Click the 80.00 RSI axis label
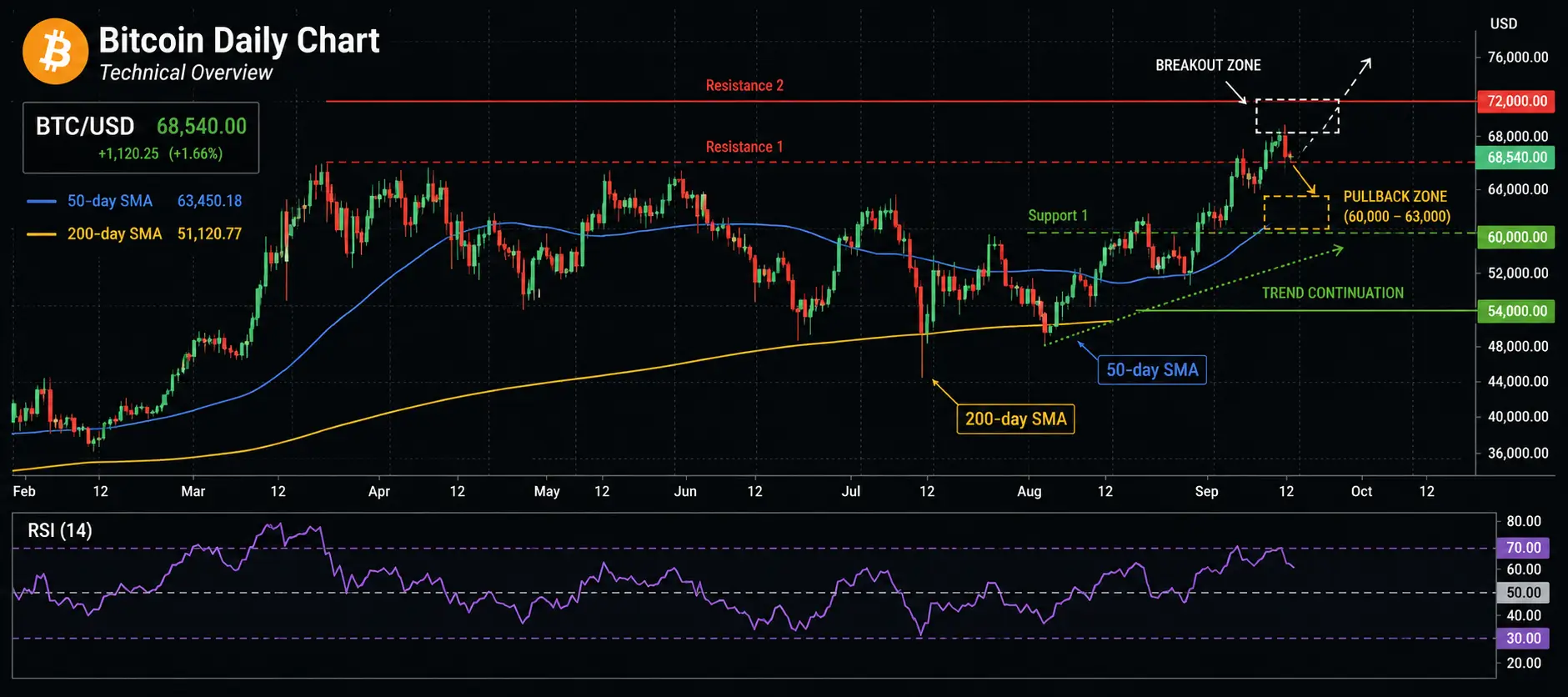This screenshot has width=1568, height=697. [x=1524, y=521]
